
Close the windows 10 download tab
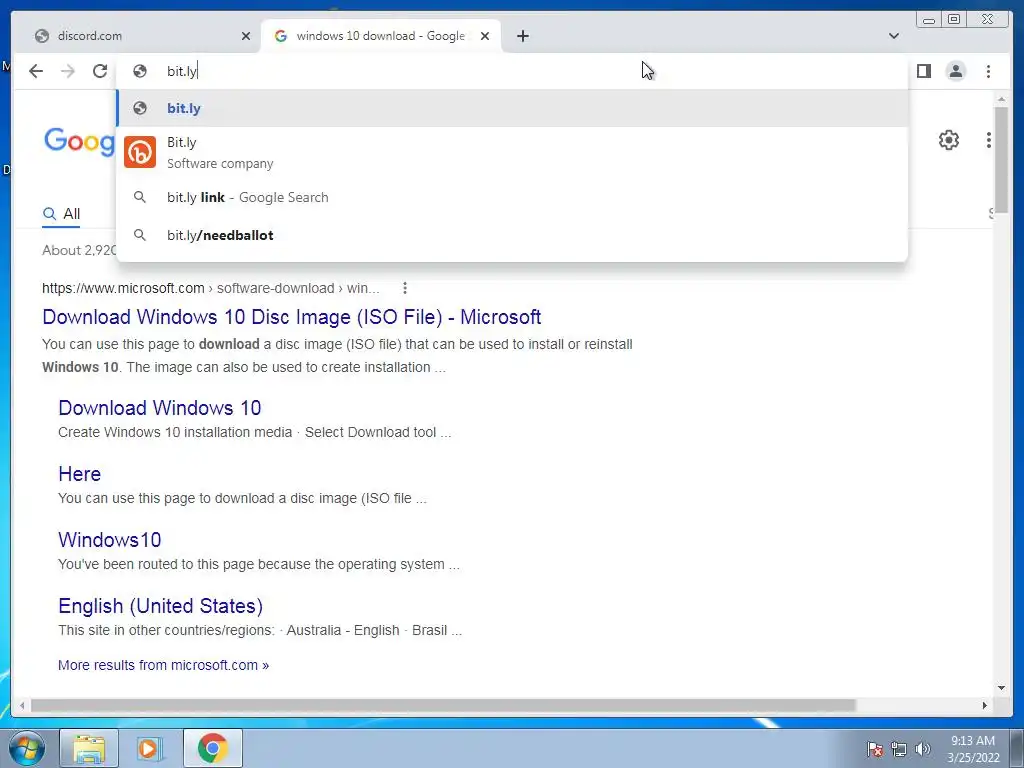coord(485,36)
